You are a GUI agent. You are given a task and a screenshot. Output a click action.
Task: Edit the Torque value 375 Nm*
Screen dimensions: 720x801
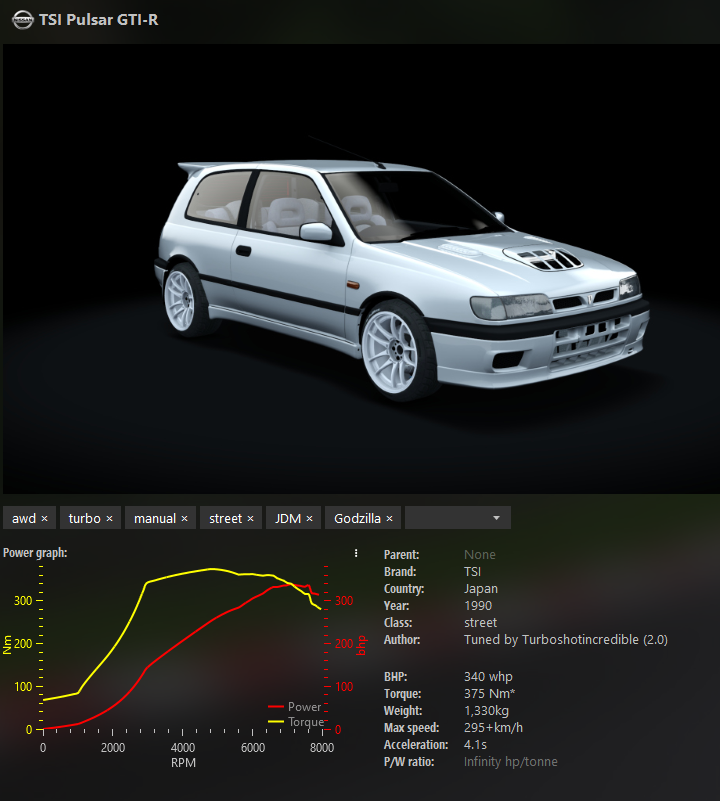pos(489,694)
